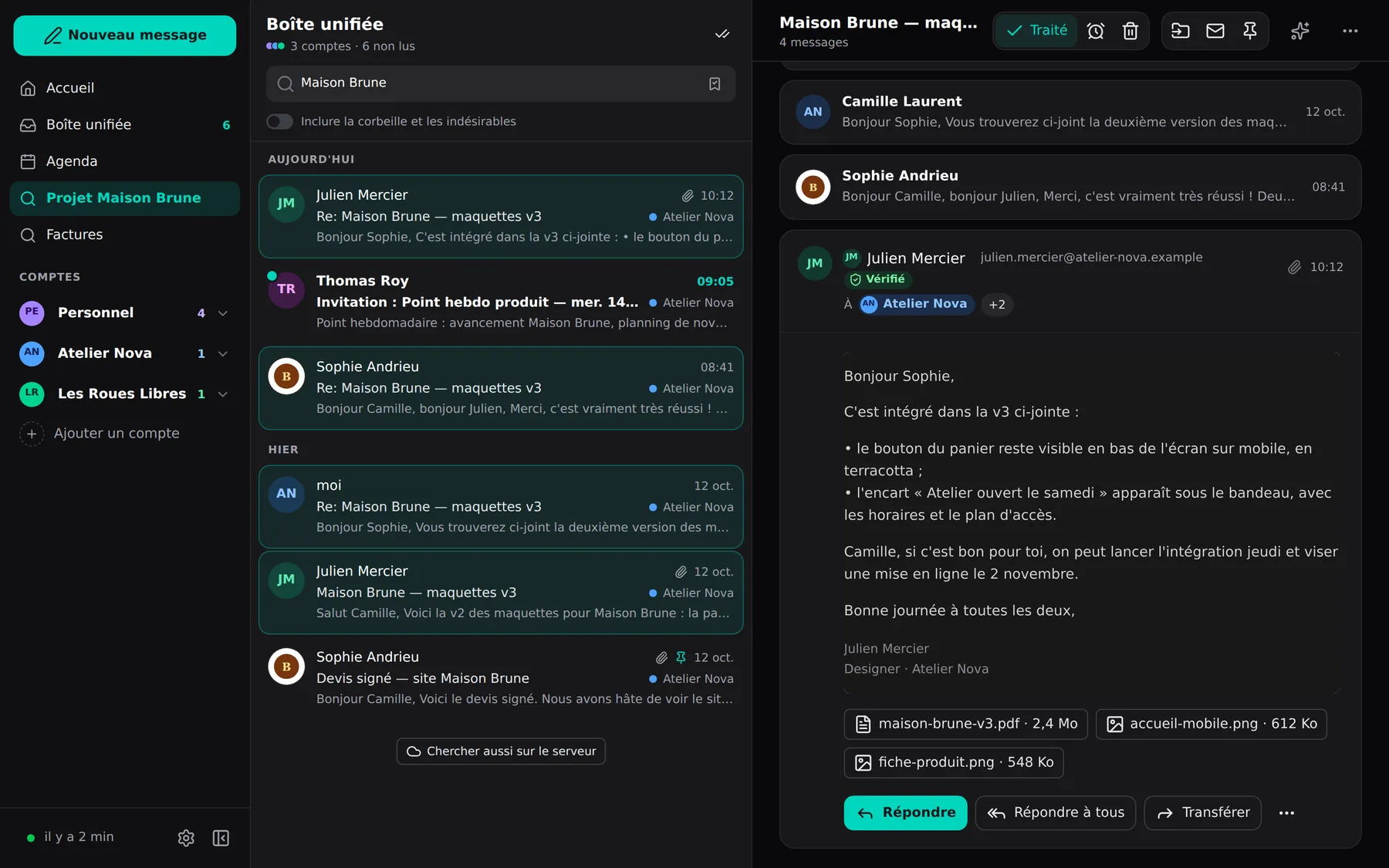Image resolution: width=1389 pixels, height=868 pixels.
Task: Open Boîte unifiée in the sidebar
Action: [x=125, y=125]
